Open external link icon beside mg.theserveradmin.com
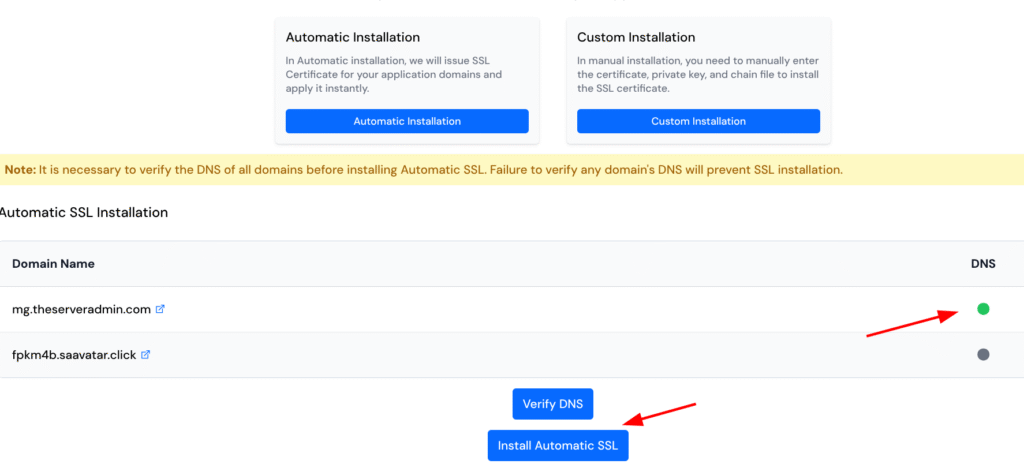Viewport: 1024px width, 464px height. [x=160, y=309]
